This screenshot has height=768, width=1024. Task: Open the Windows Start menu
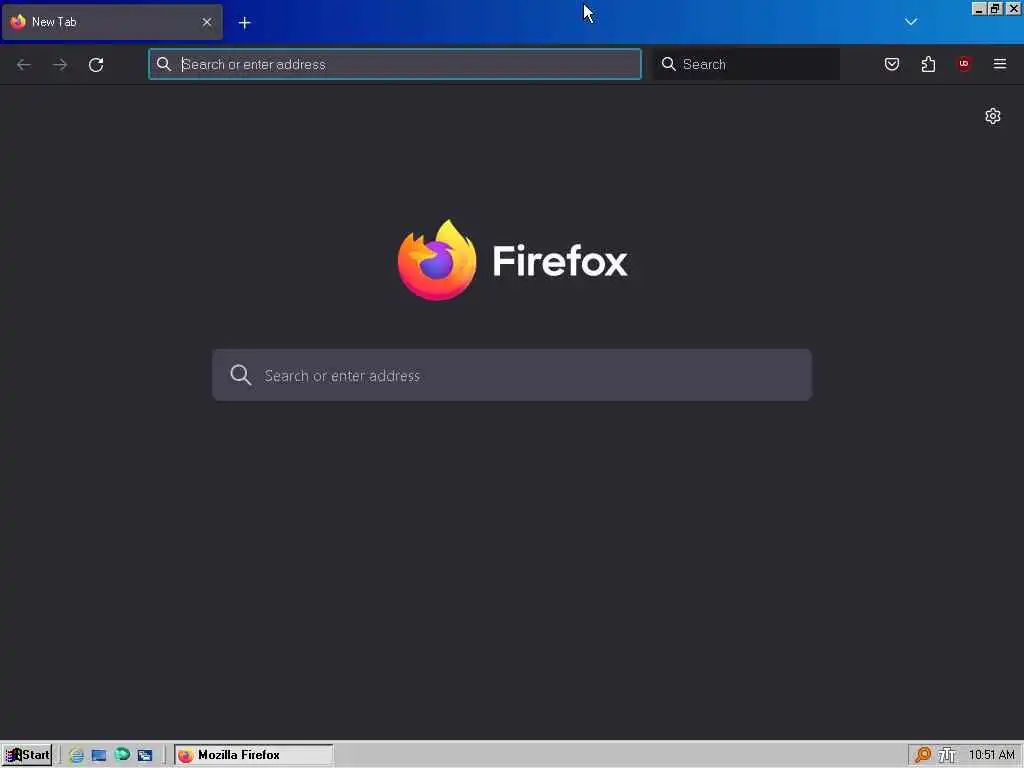27,755
